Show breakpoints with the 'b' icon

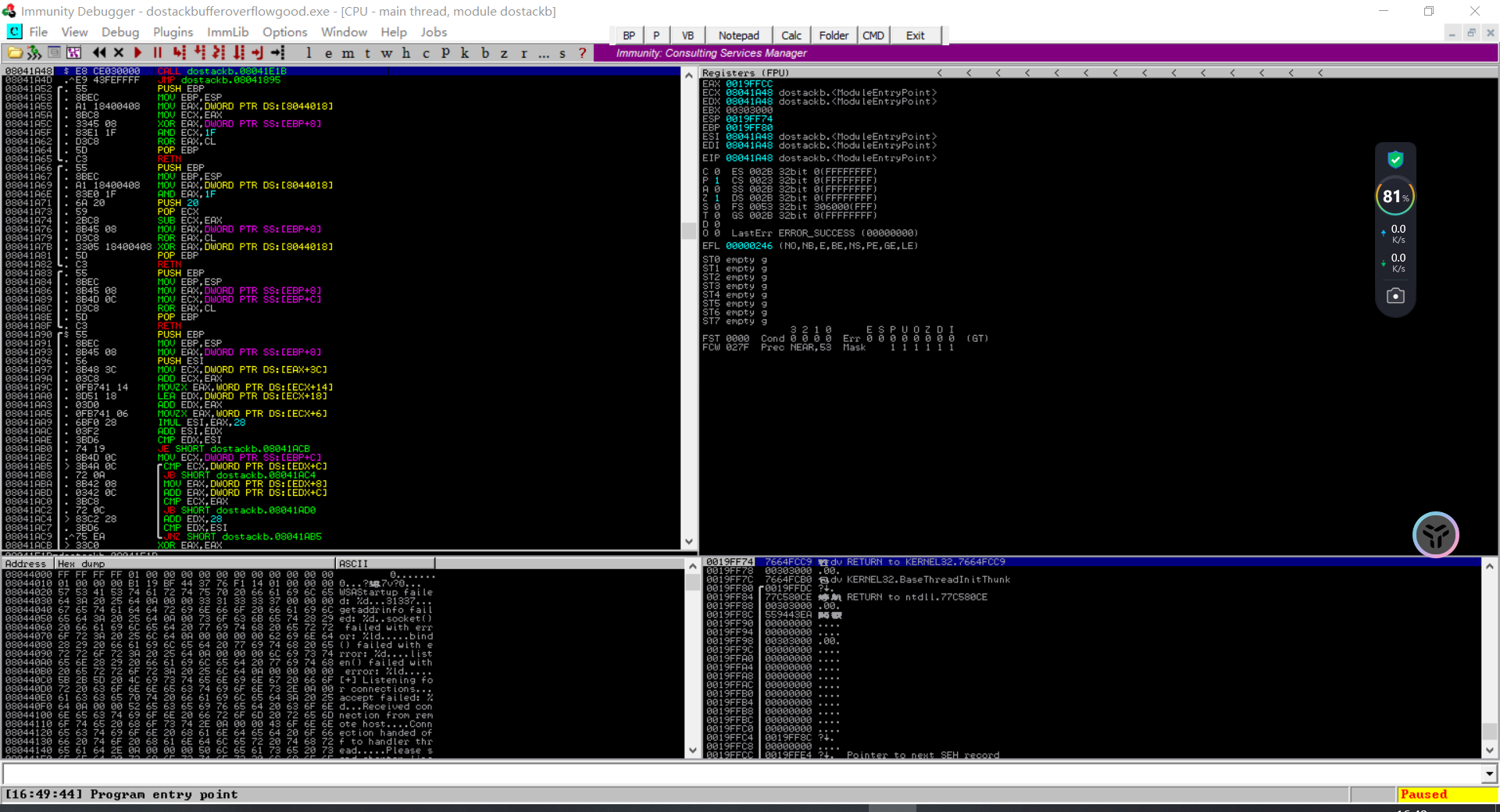[x=485, y=53]
